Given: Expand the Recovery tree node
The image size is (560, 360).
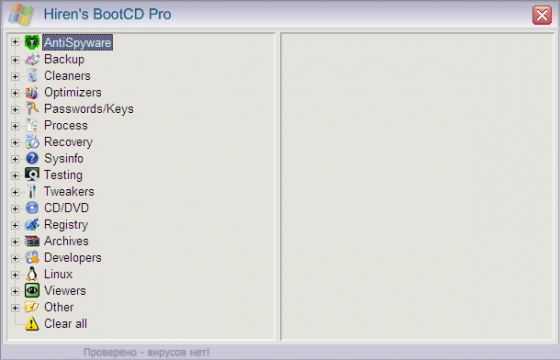Looking at the screenshot, I should coord(15,142).
